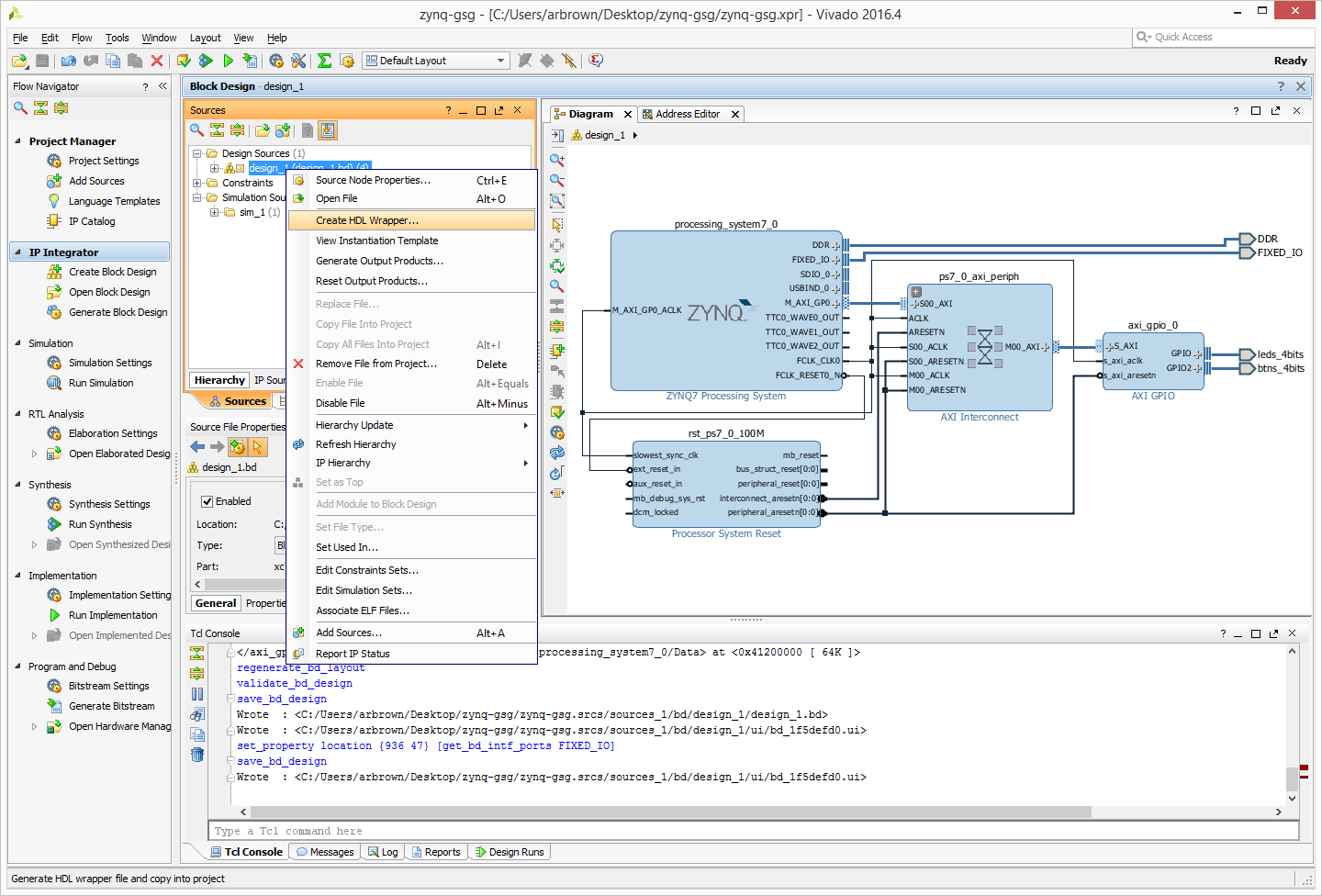Open project settings gear in main toolbar
Viewport: 1322px width, 896px height.
276,61
